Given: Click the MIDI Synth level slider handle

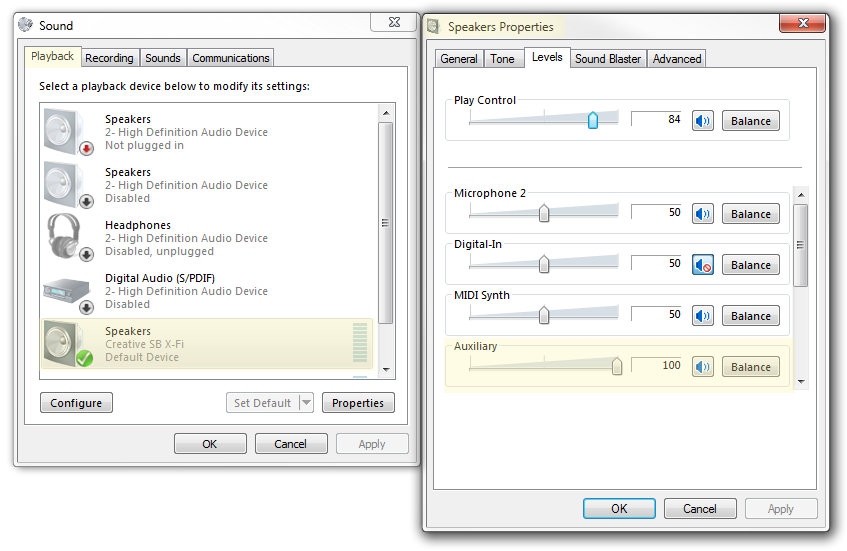Looking at the screenshot, I should 544,314.
